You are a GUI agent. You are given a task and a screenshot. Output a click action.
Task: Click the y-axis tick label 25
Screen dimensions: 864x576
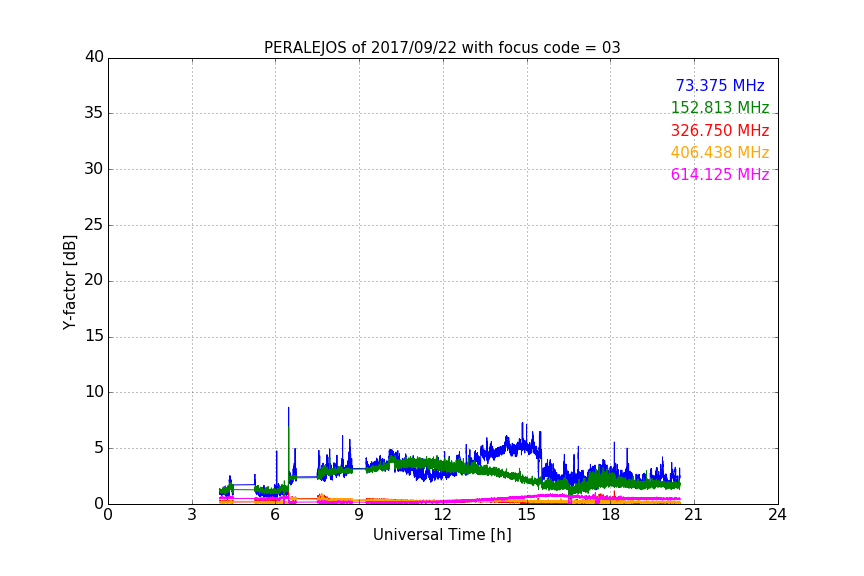(x=94, y=224)
